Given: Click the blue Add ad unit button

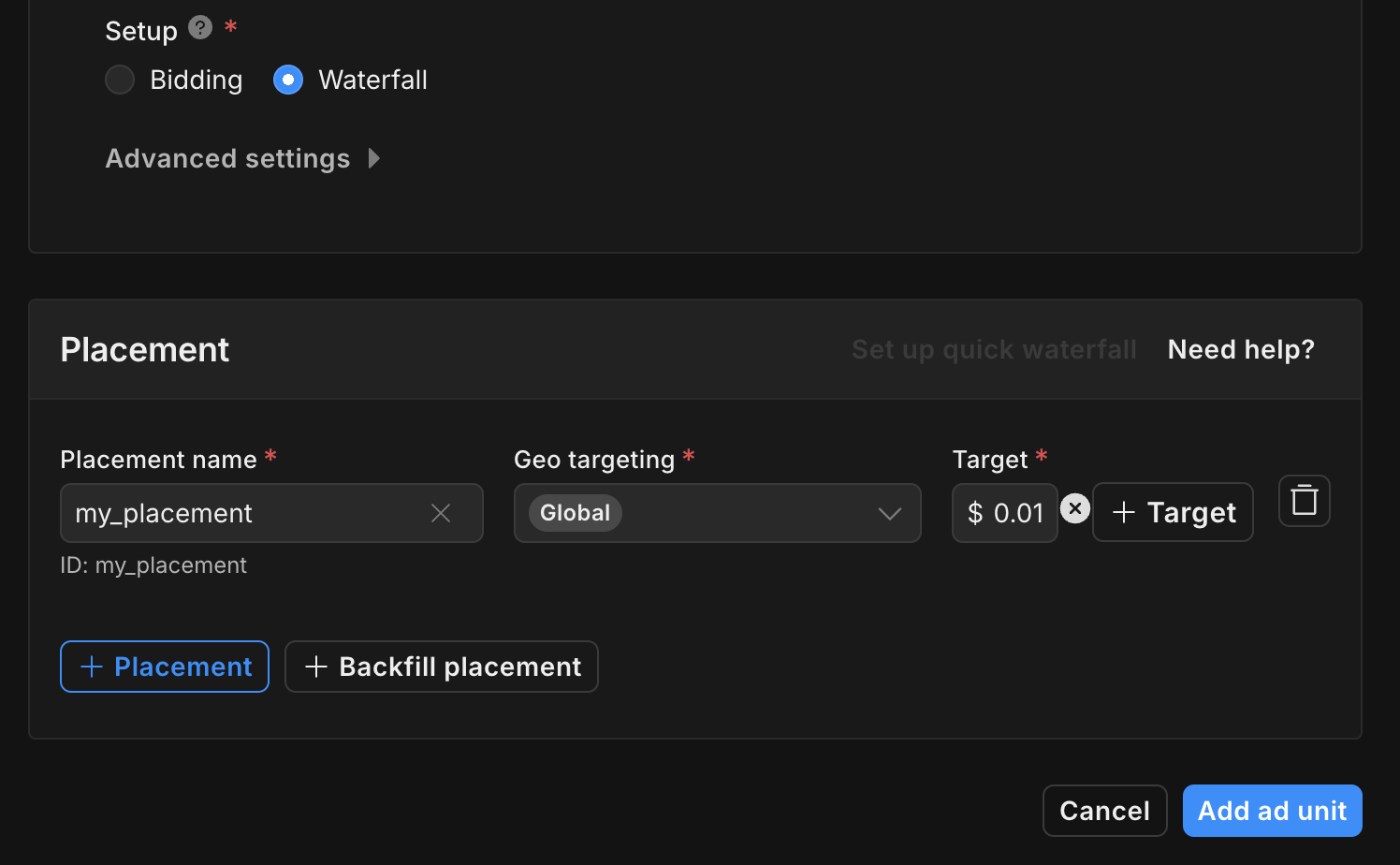Looking at the screenshot, I should 1272,811.
